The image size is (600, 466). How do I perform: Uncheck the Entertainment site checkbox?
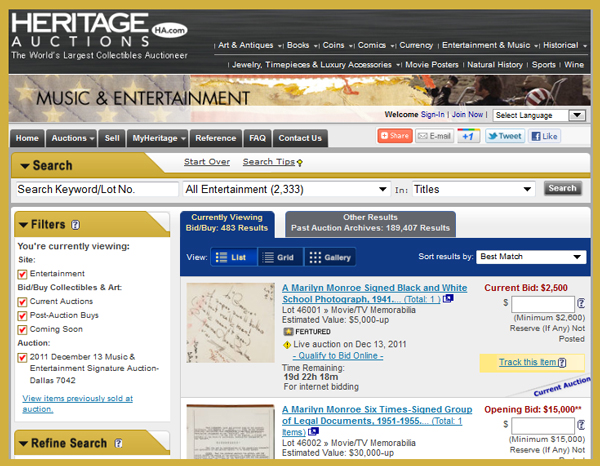(x=22, y=274)
